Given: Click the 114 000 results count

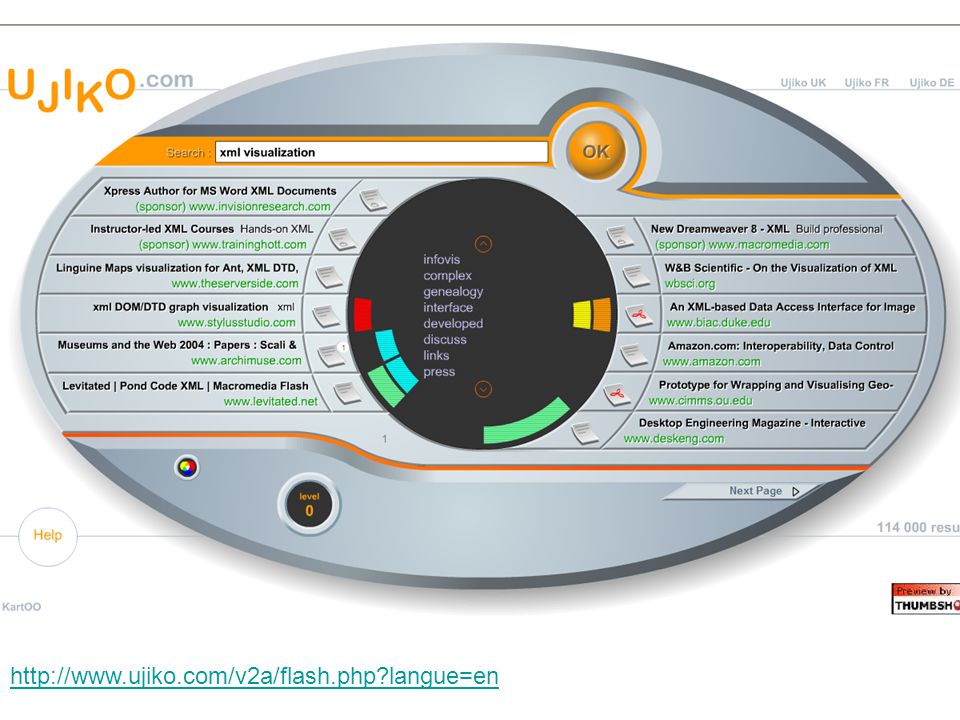Looking at the screenshot, I should tap(918, 527).
